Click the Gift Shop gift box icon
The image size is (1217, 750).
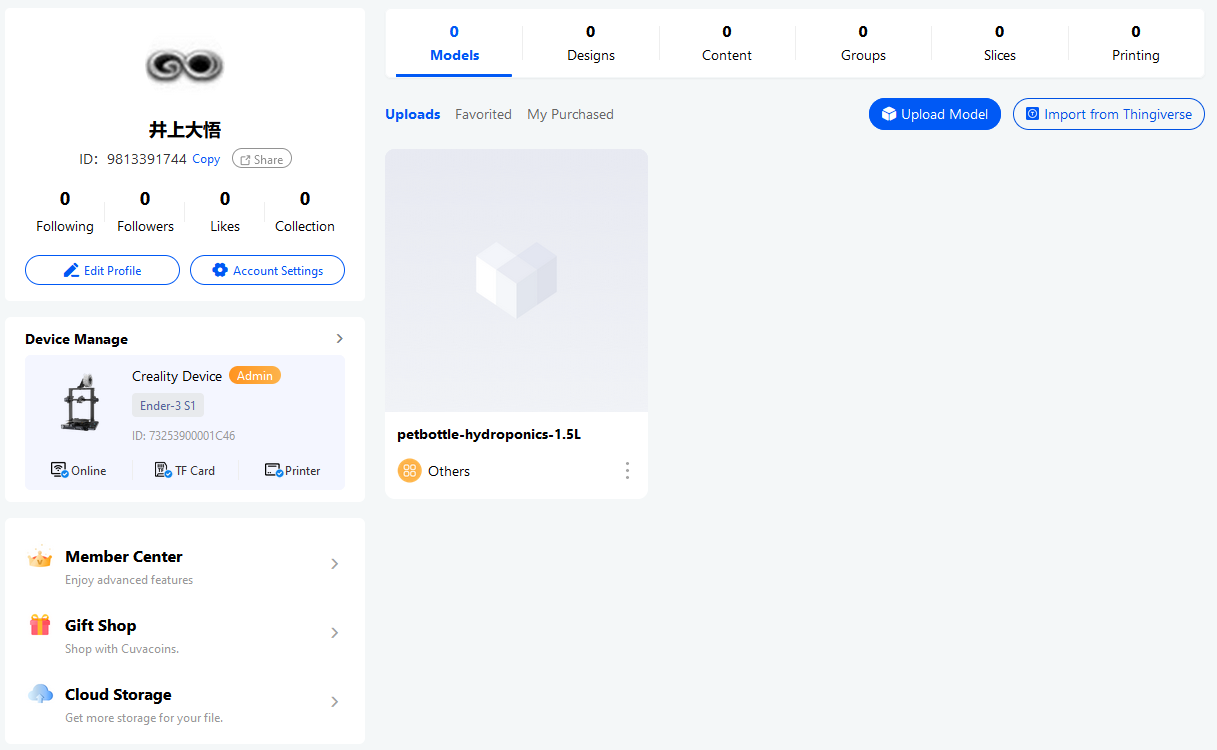tap(40, 626)
